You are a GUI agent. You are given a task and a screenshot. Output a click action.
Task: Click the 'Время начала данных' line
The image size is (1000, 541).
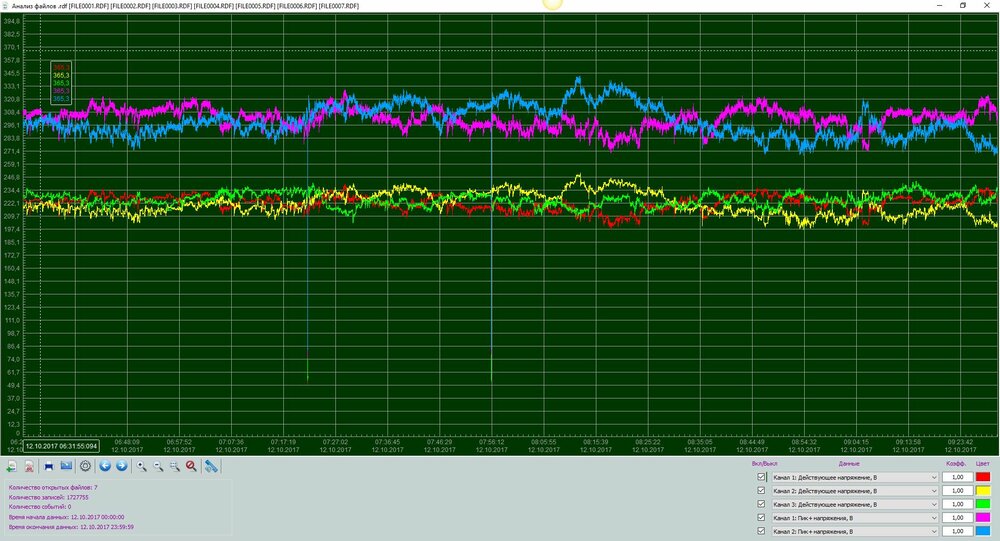66,517
